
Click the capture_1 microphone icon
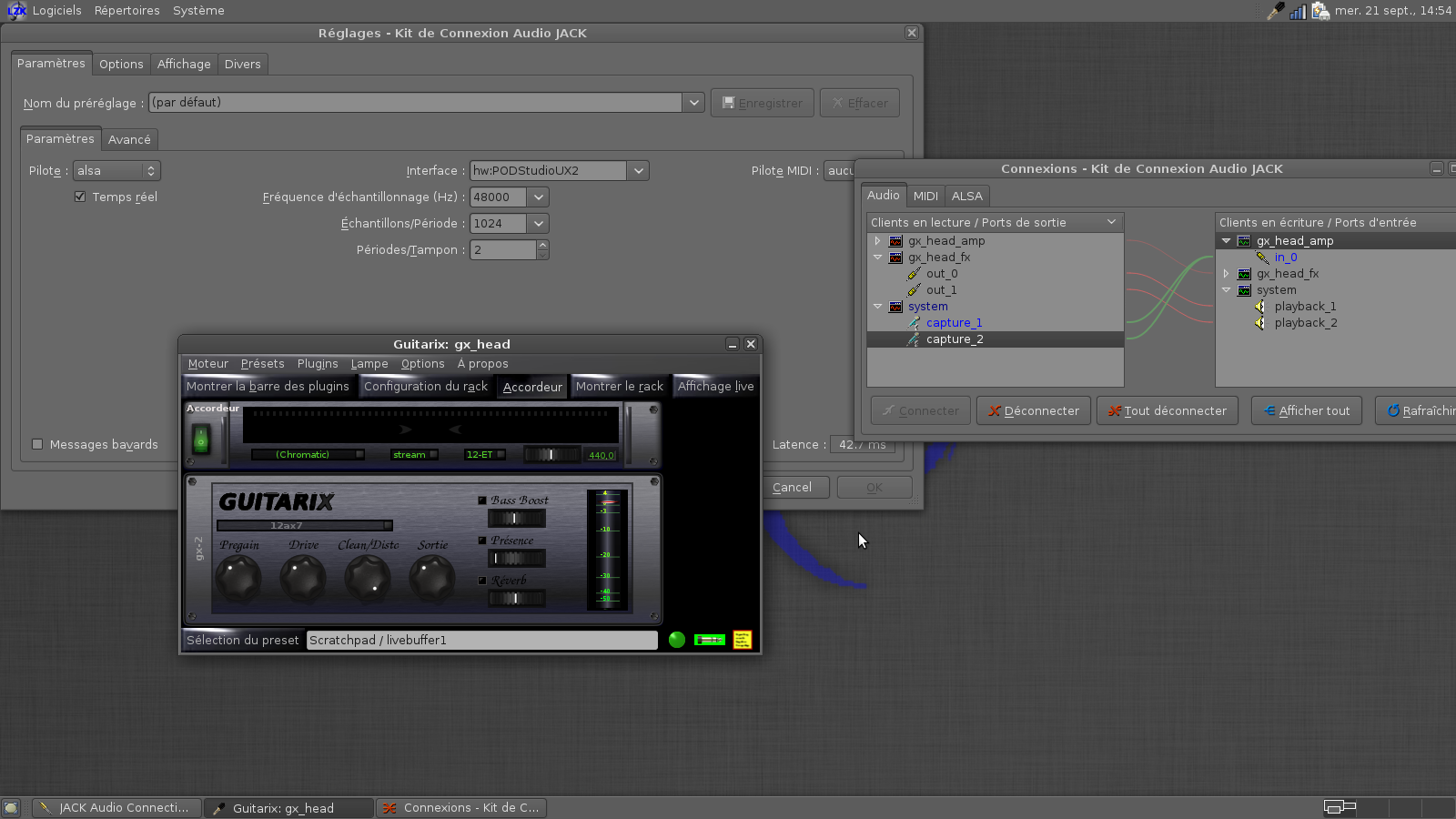[x=914, y=323]
